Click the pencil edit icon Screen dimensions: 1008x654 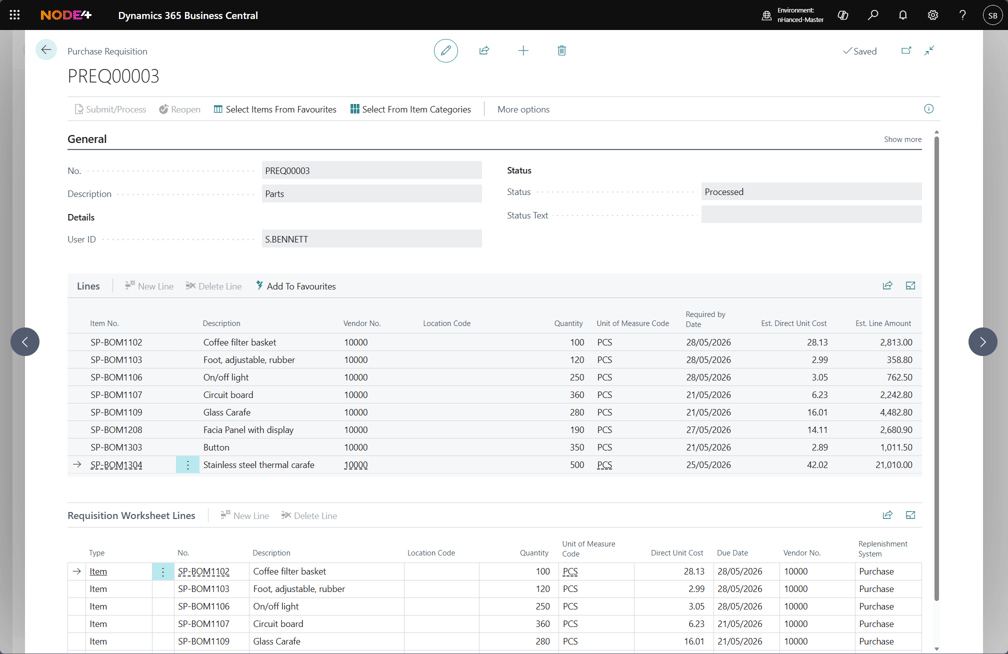[x=446, y=51]
